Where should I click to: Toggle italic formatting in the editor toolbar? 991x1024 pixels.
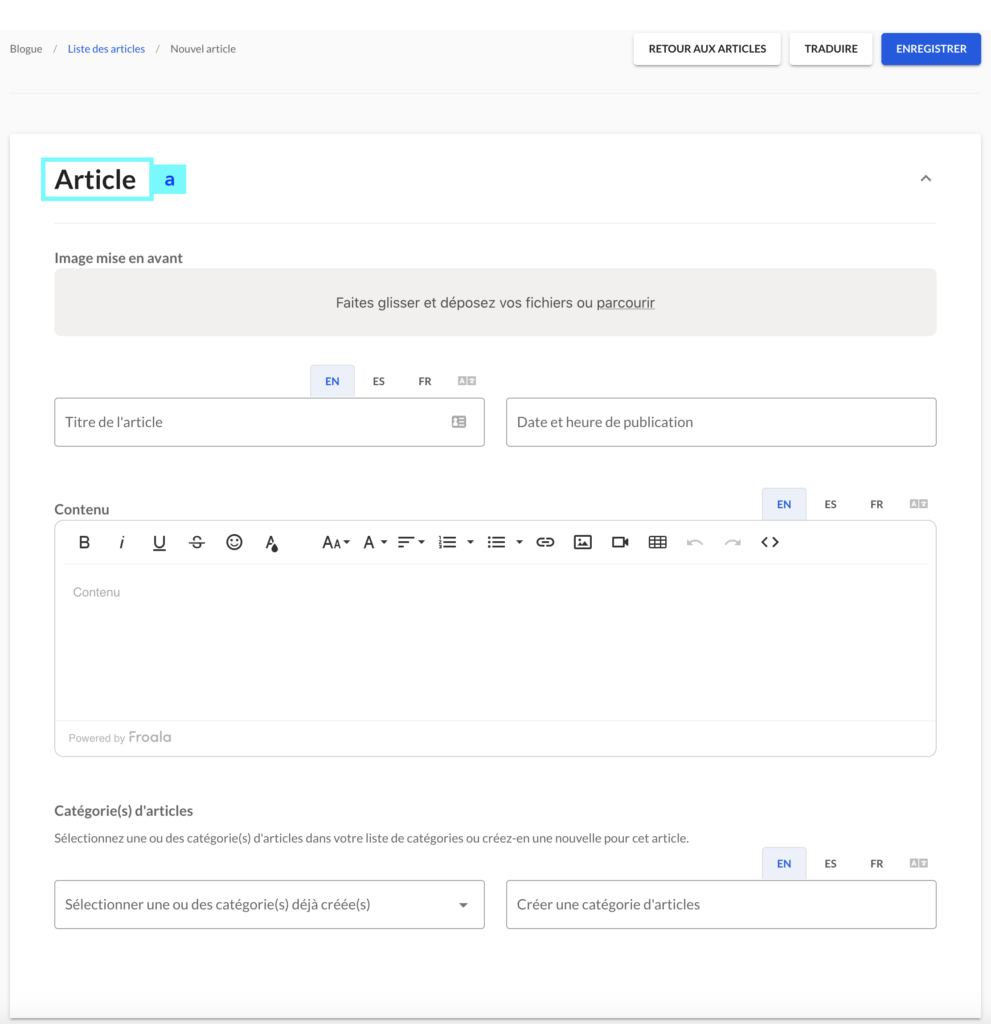click(x=122, y=542)
